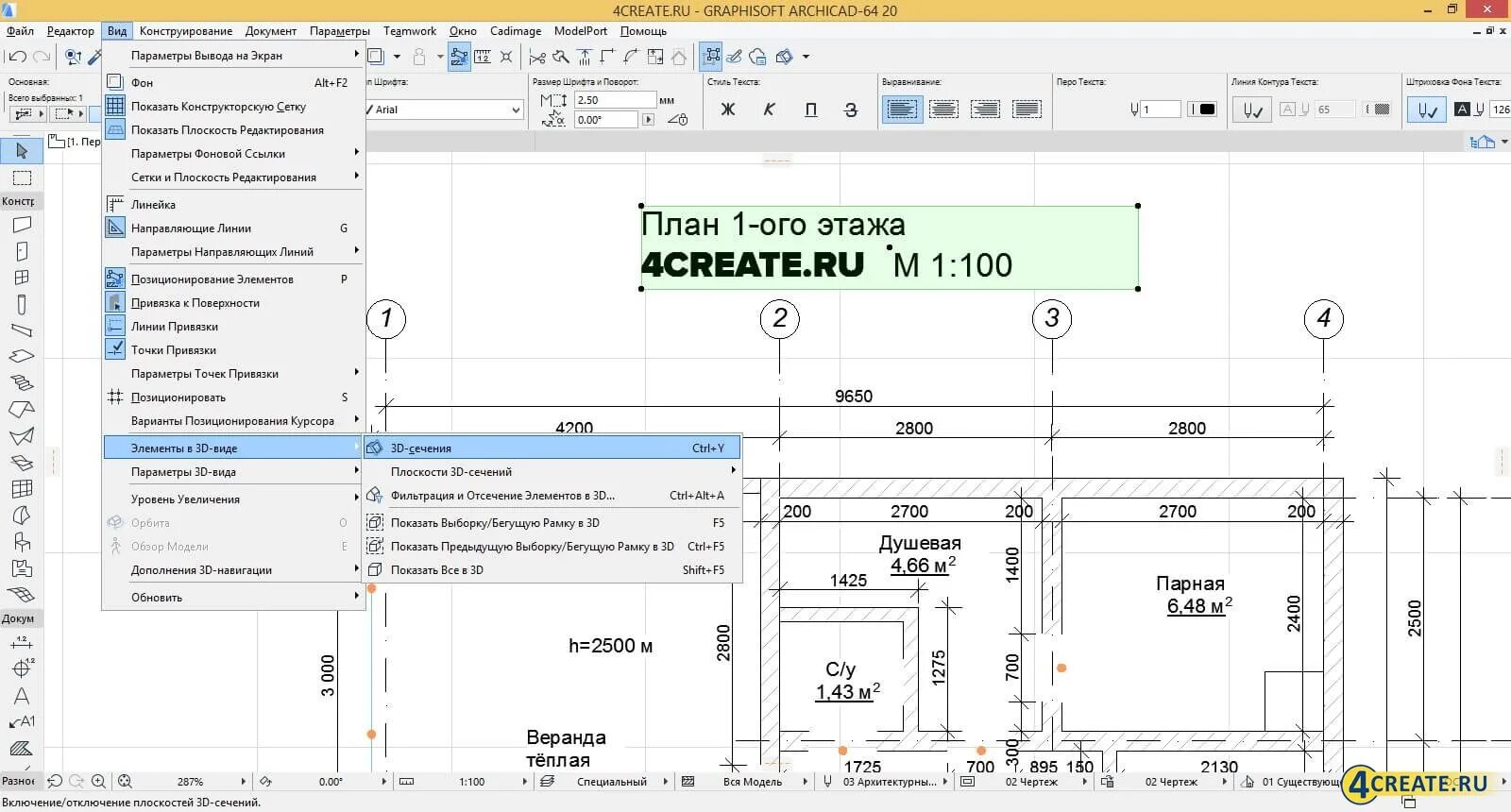Viewport: 1511px width, 812px height.
Task: Expand Уровень Увеличения submenu
Action: (233, 499)
